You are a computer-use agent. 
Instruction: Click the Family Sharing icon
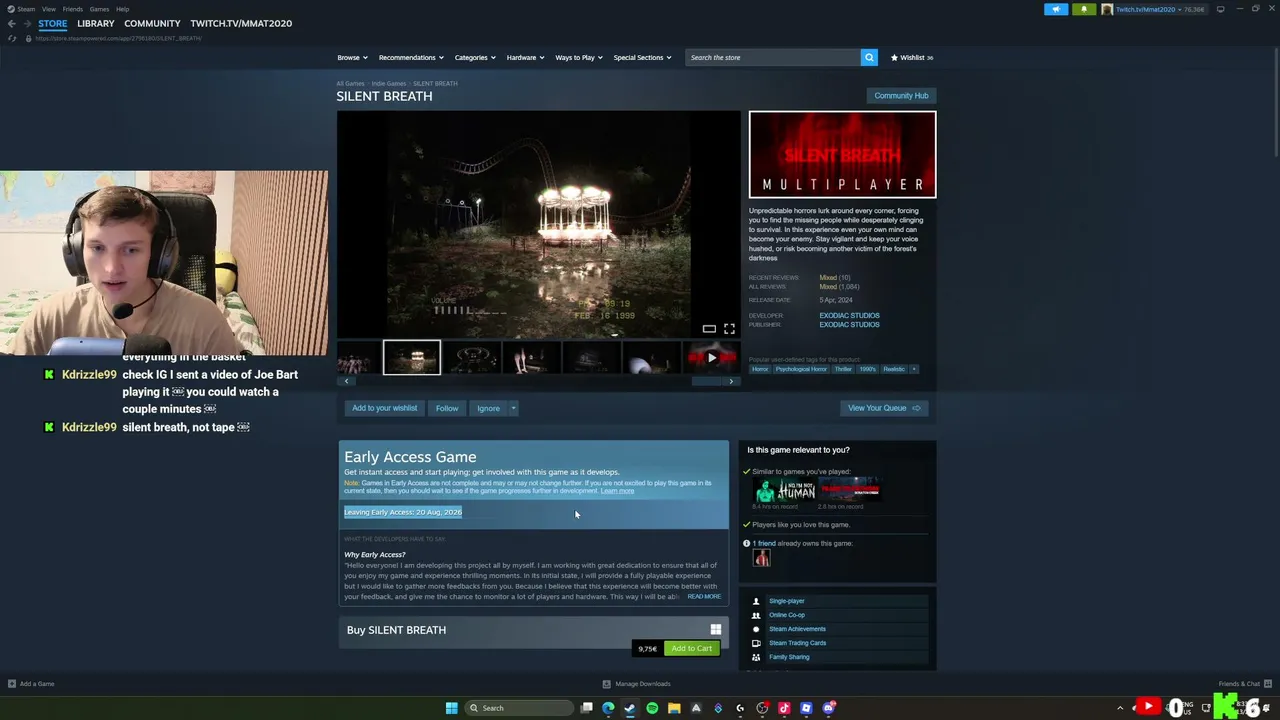pyautogui.click(x=756, y=657)
